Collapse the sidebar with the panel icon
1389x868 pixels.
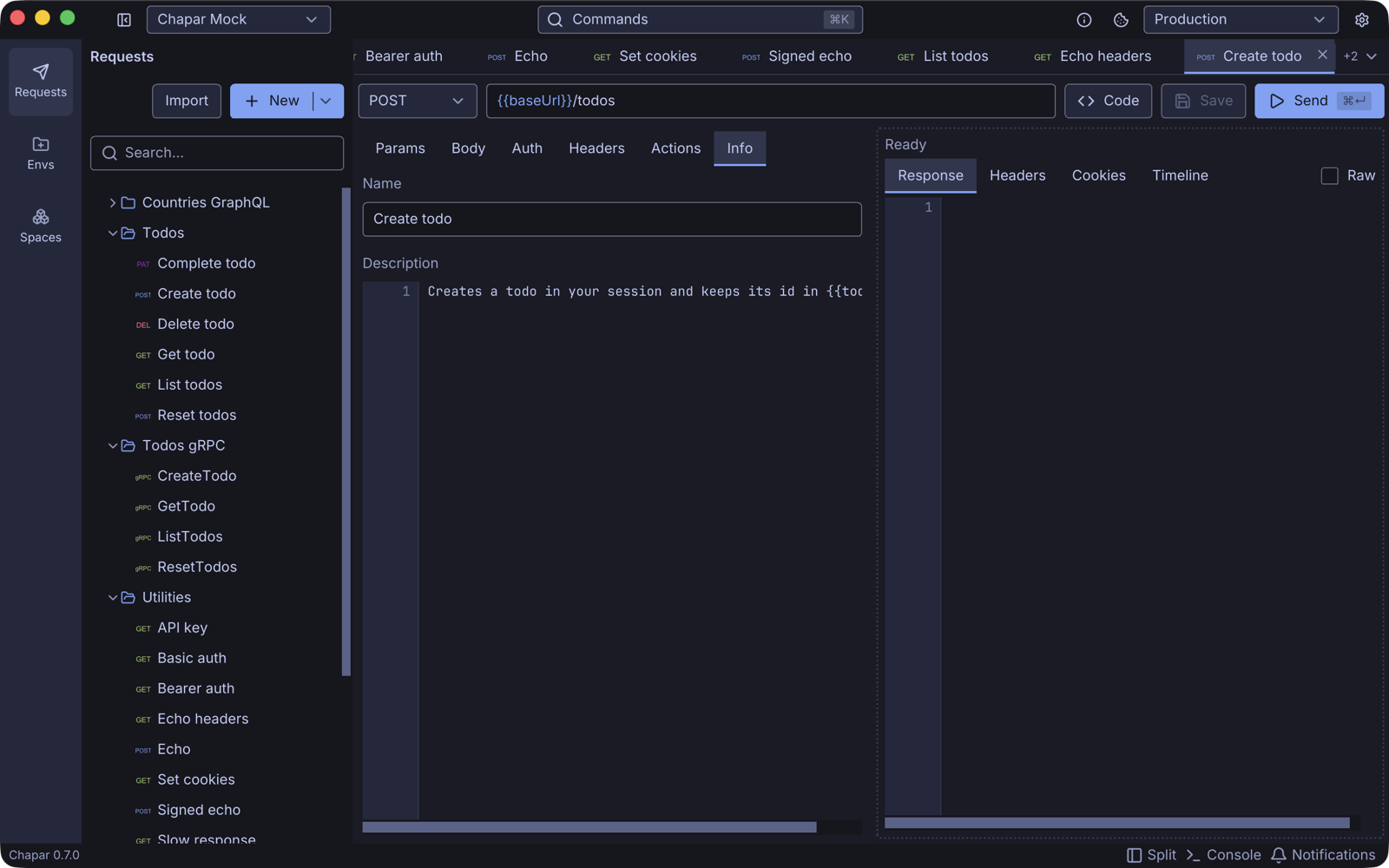point(124,19)
